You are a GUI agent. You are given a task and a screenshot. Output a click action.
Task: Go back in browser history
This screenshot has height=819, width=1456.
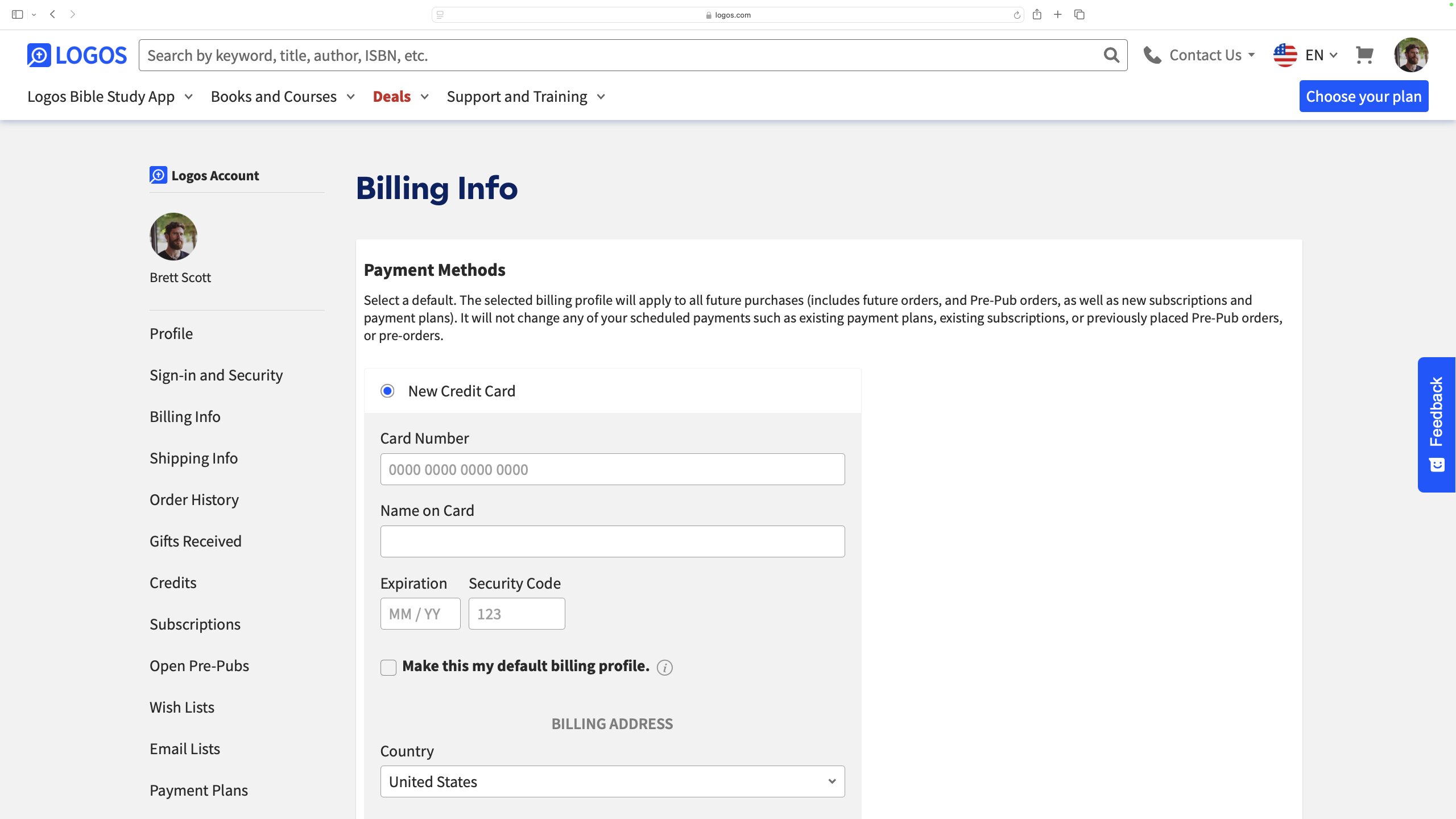click(52, 14)
